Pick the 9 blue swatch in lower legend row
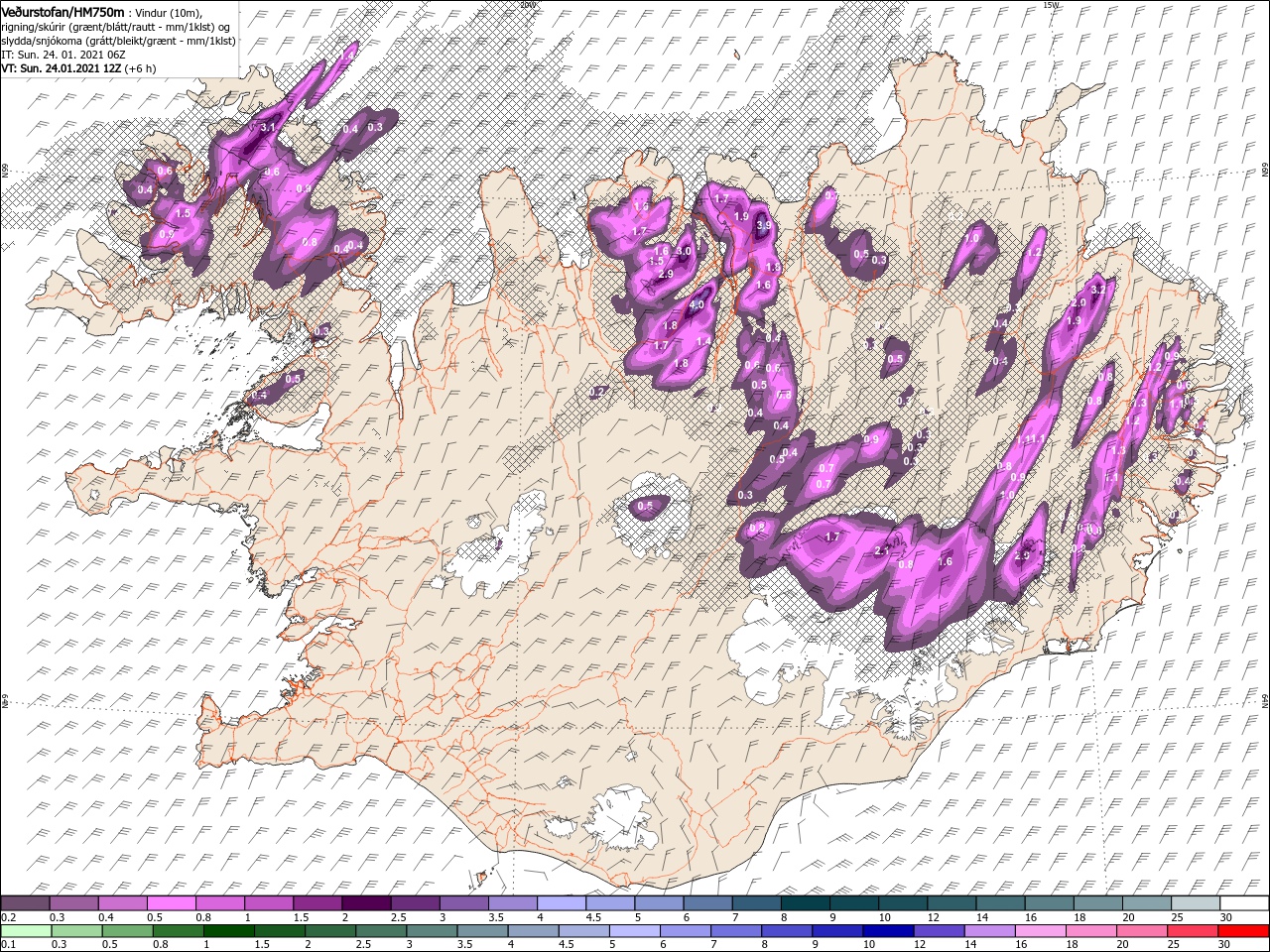The height and width of the screenshot is (952, 1270). [837, 930]
